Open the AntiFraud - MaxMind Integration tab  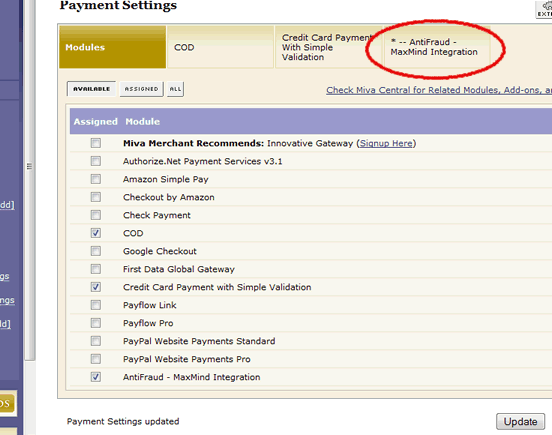pos(436,47)
